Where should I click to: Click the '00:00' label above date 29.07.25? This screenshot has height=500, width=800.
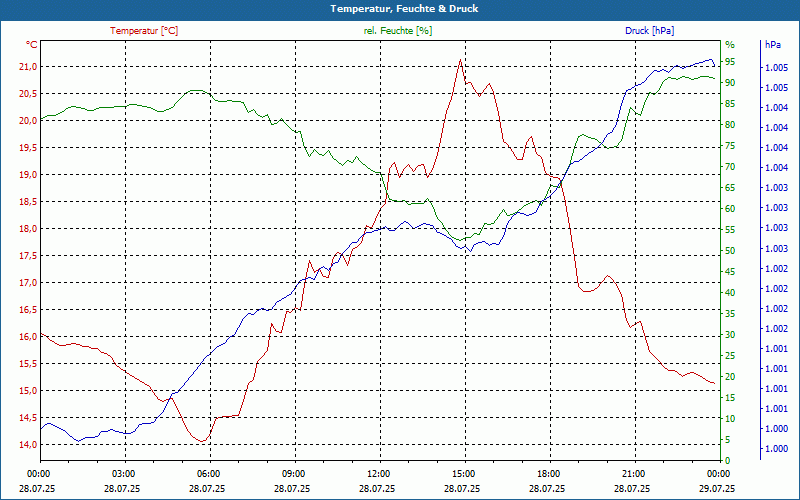pyautogui.click(x=720, y=473)
